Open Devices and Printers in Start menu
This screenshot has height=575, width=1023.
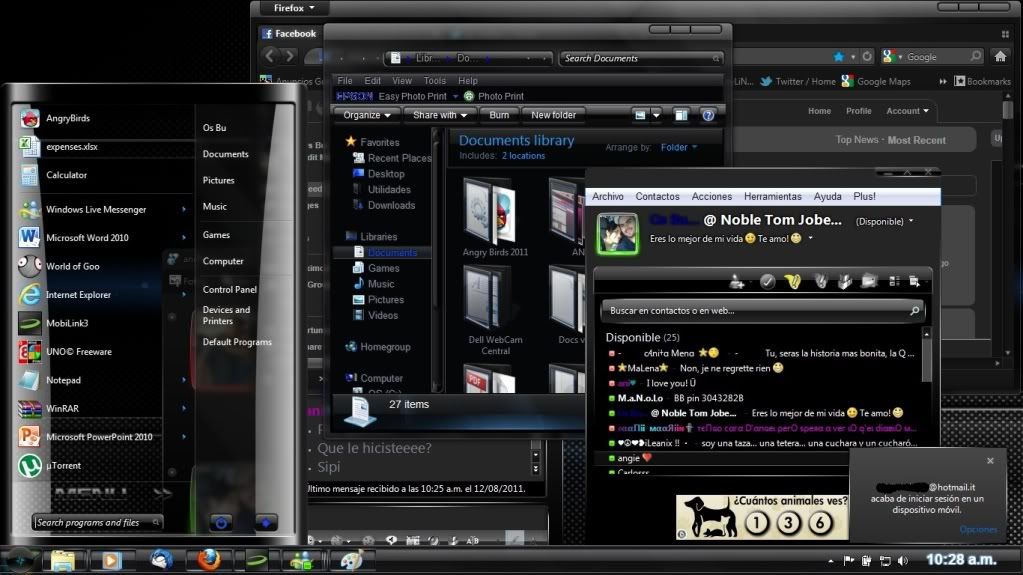point(226,315)
